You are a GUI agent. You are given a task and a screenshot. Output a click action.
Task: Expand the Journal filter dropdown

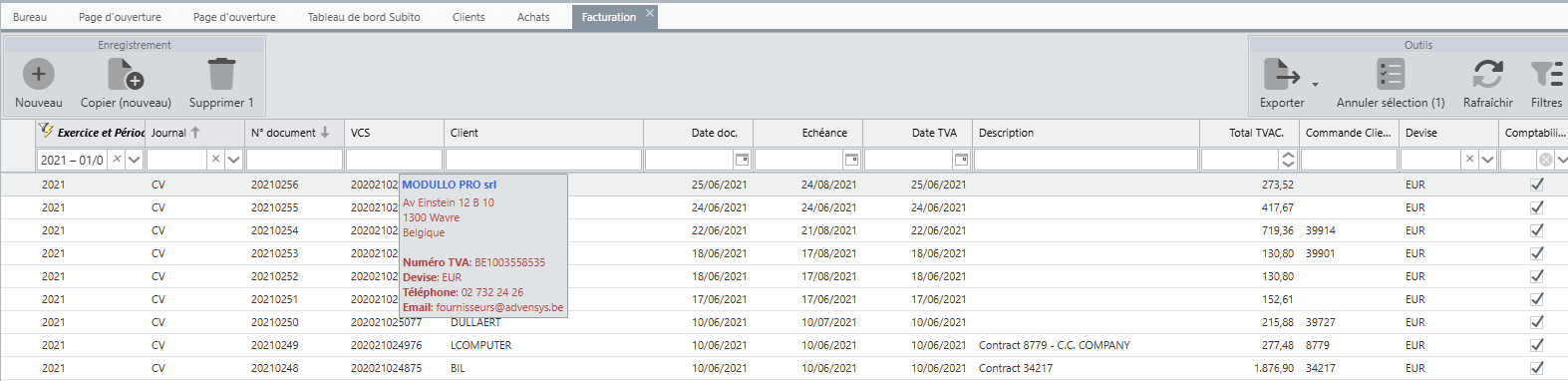click(234, 160)
